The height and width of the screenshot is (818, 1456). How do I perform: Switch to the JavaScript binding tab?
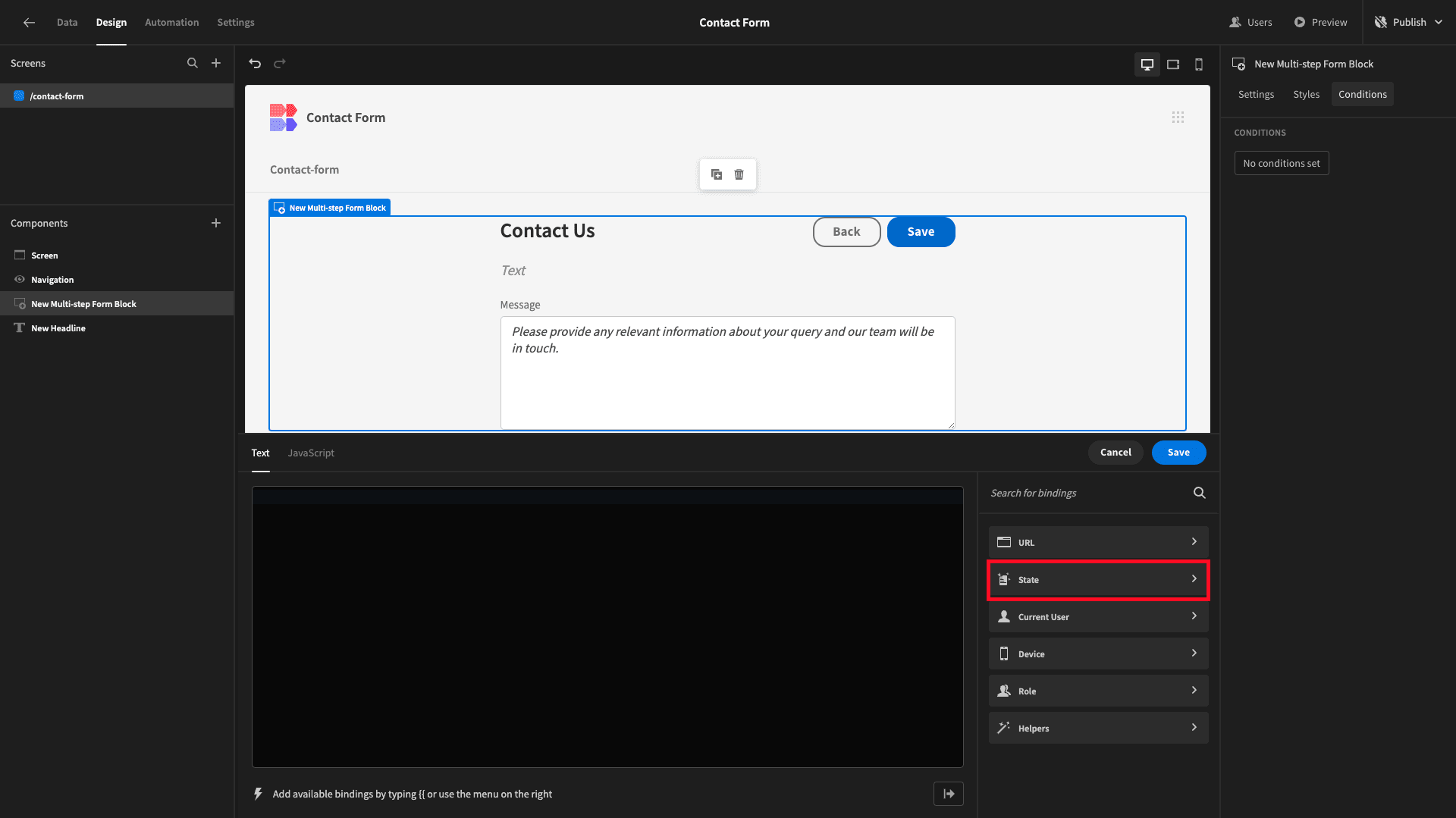coord(311,453)
